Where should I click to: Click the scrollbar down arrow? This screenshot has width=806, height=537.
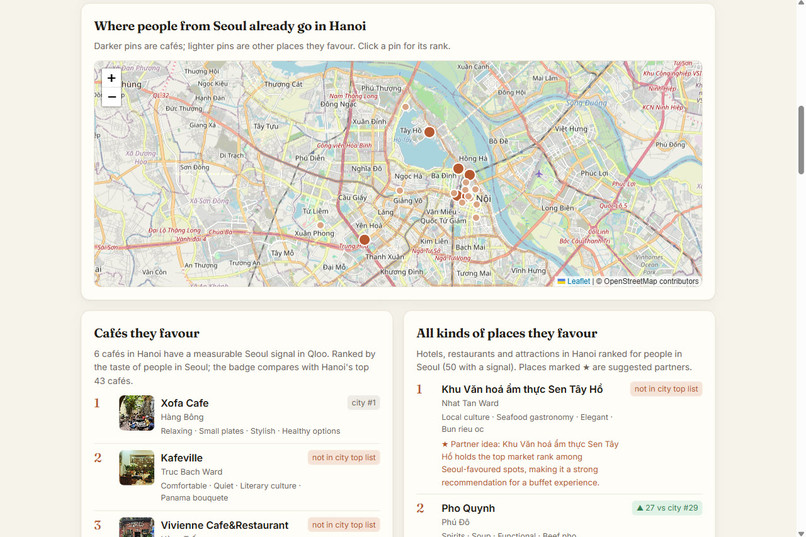(801, 533)
